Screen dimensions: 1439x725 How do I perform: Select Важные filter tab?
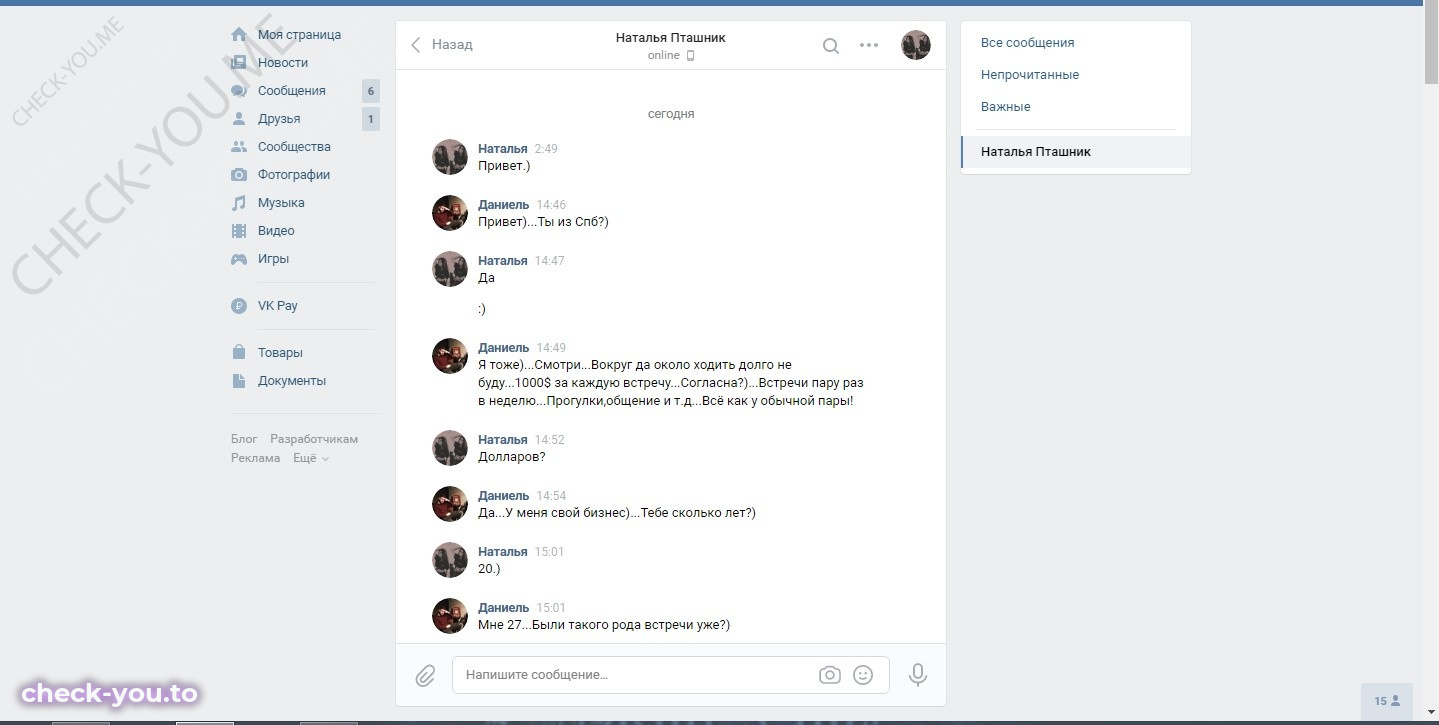click(x=1076, y=107)
